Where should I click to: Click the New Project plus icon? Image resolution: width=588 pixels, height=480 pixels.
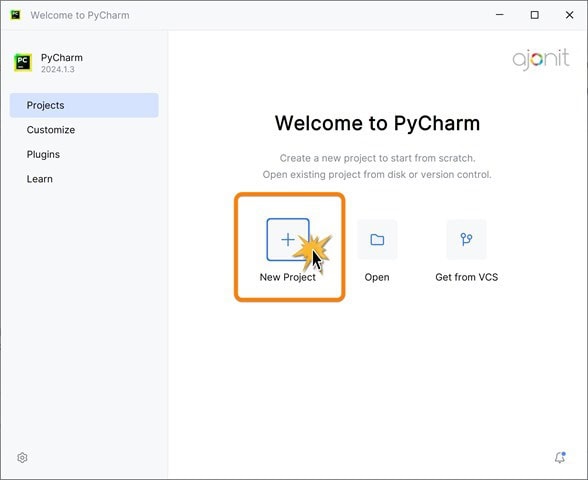[x=288, y=239]
